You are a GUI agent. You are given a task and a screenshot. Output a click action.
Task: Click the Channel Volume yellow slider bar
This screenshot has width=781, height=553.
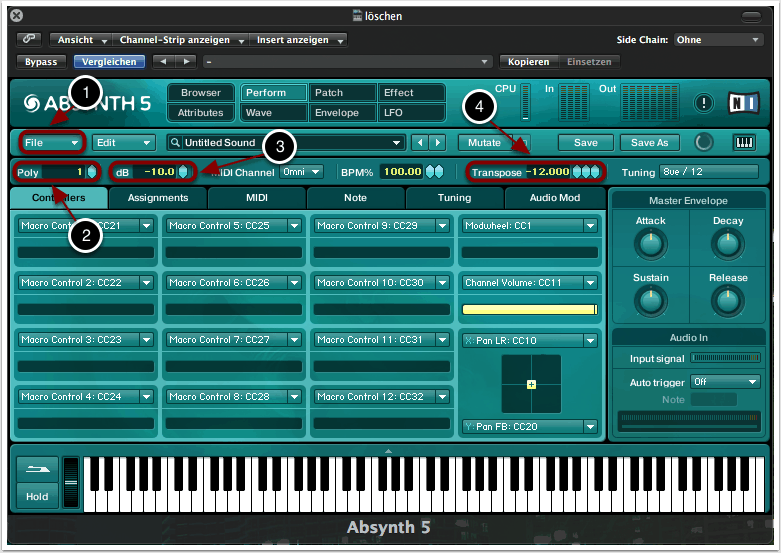(x=529, y=309)
